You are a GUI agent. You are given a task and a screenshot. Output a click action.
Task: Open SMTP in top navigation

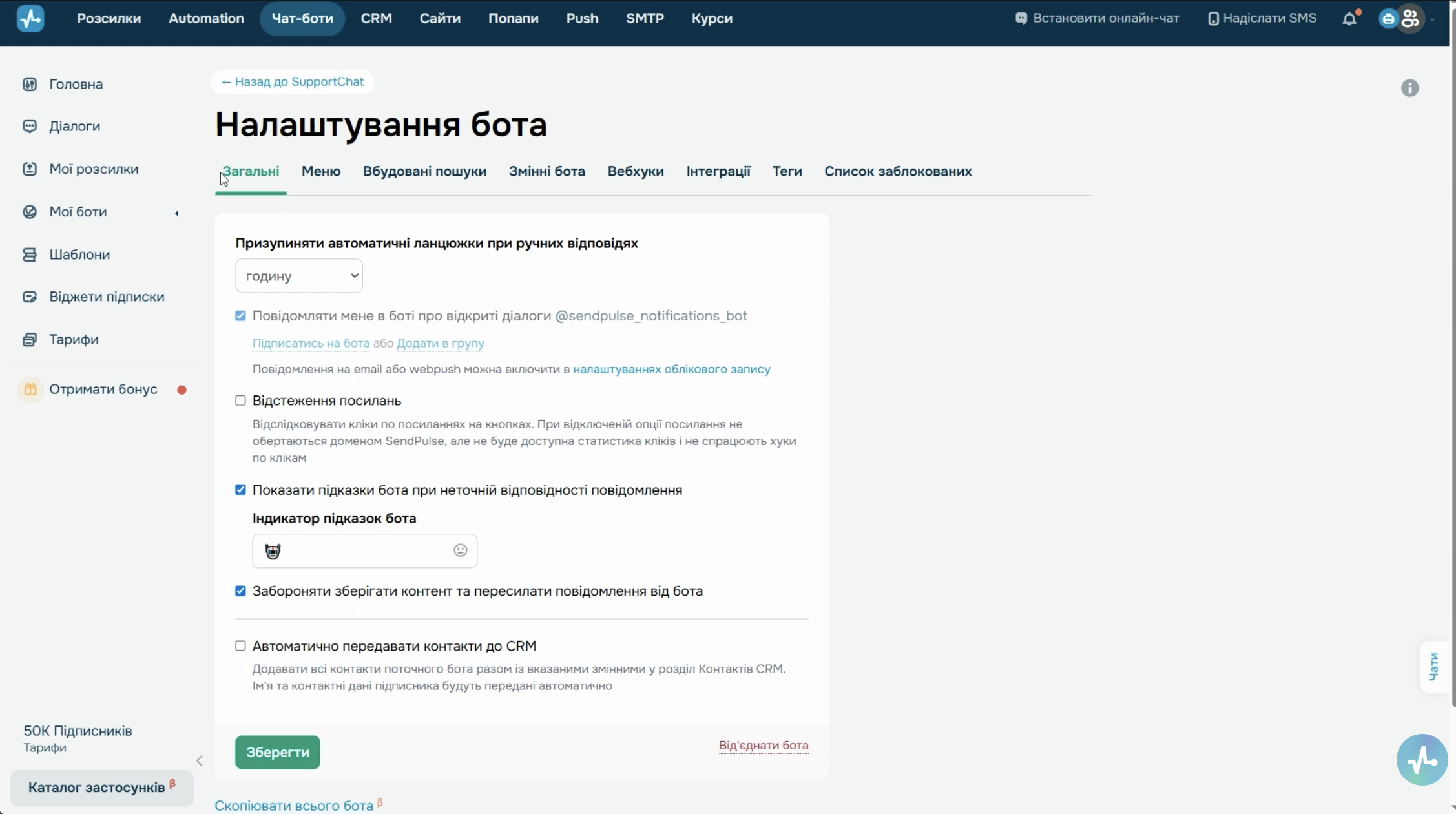click(645, 18)
